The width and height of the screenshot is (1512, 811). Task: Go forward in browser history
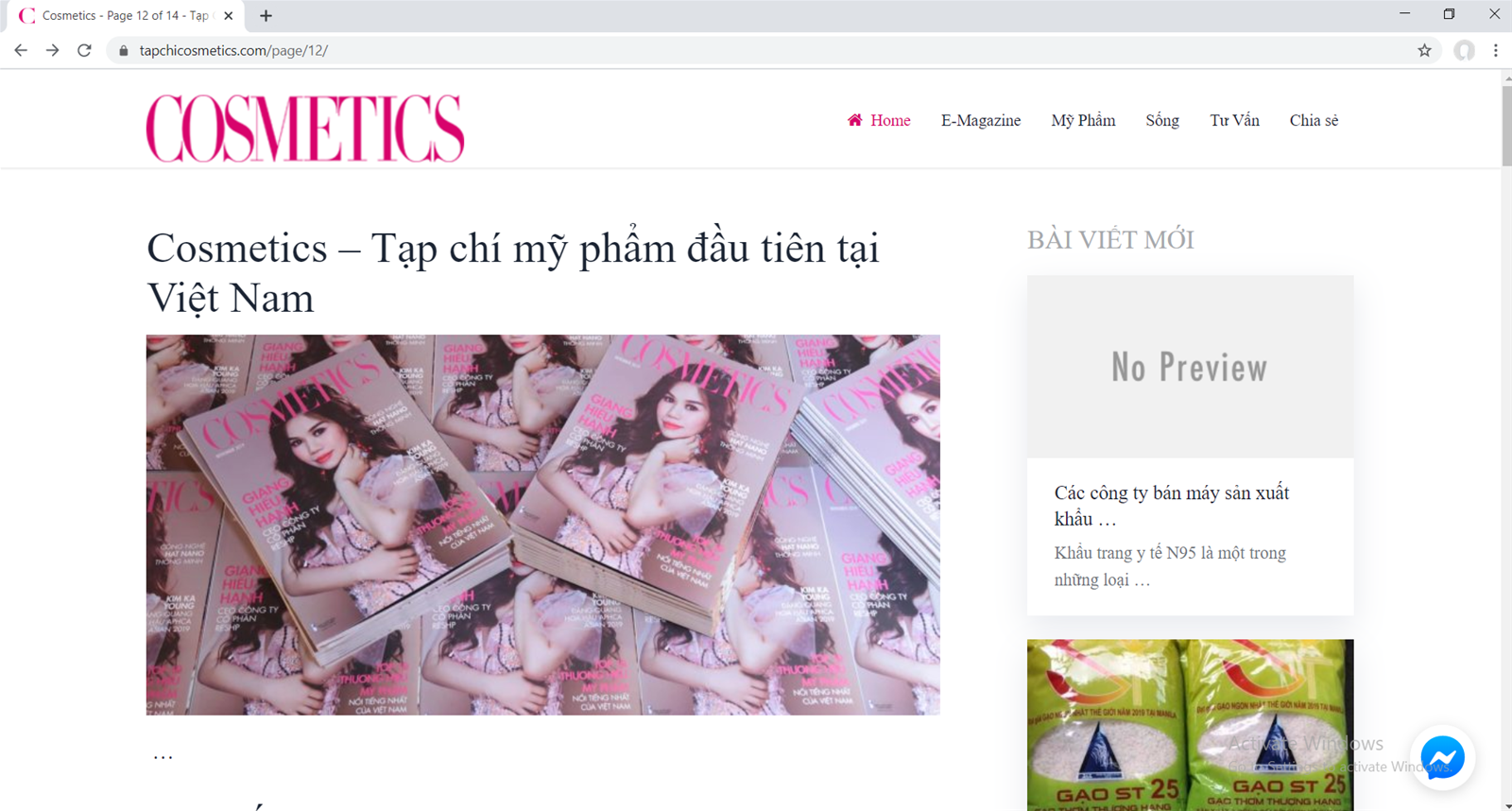pyautogui.click(x=53, y=50)
